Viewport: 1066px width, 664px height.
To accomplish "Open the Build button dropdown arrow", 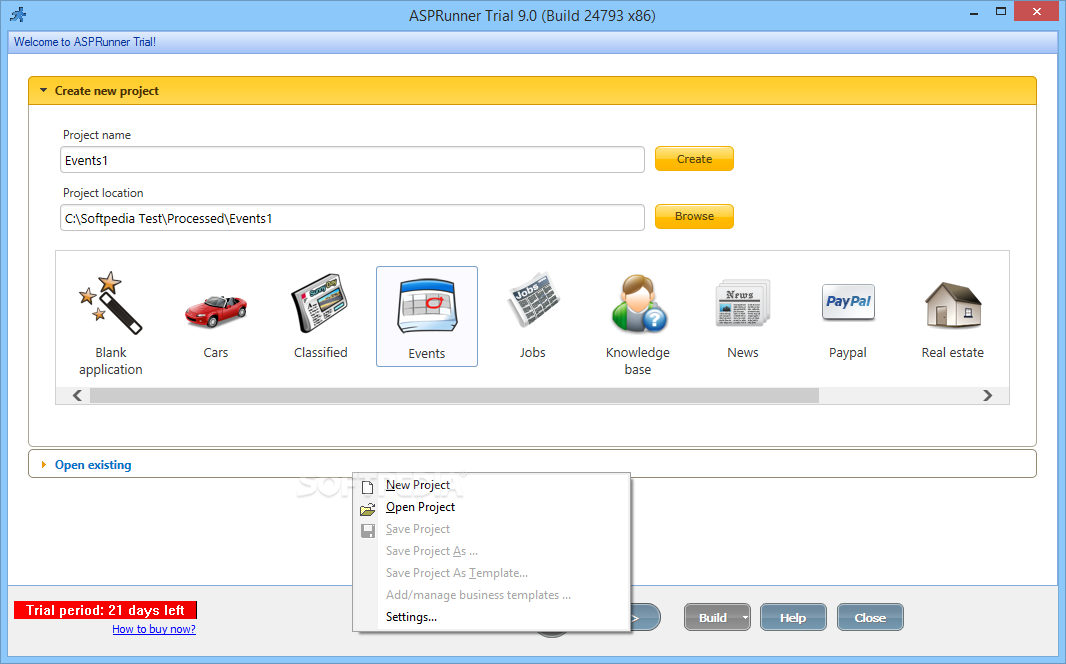I will coord(745,618).
